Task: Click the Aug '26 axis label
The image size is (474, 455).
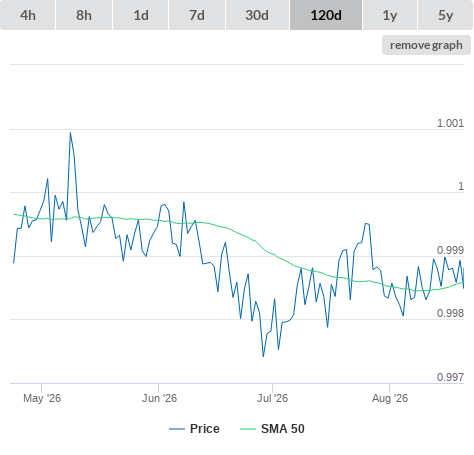Action: point(390,398)
